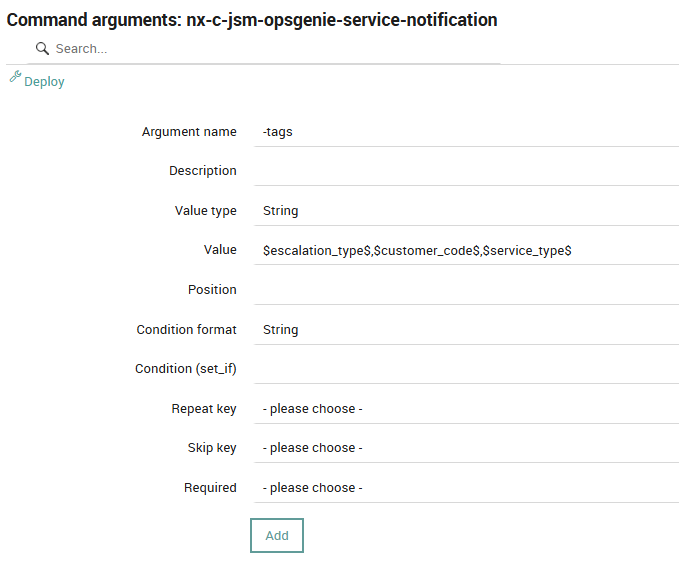Click the empty Position input field
This screenshot has height=561, width=679.
point(465,290)
